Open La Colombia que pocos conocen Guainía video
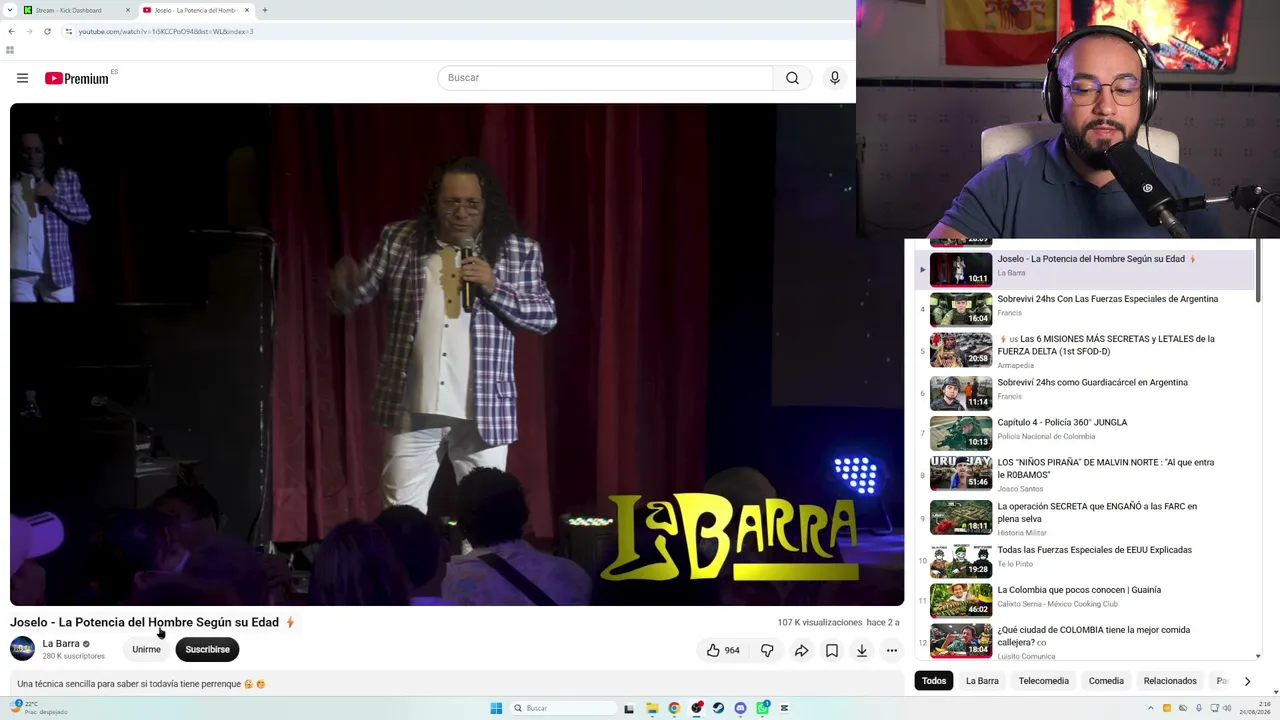Screen dimensions: 1280x720 point(1079,590)
